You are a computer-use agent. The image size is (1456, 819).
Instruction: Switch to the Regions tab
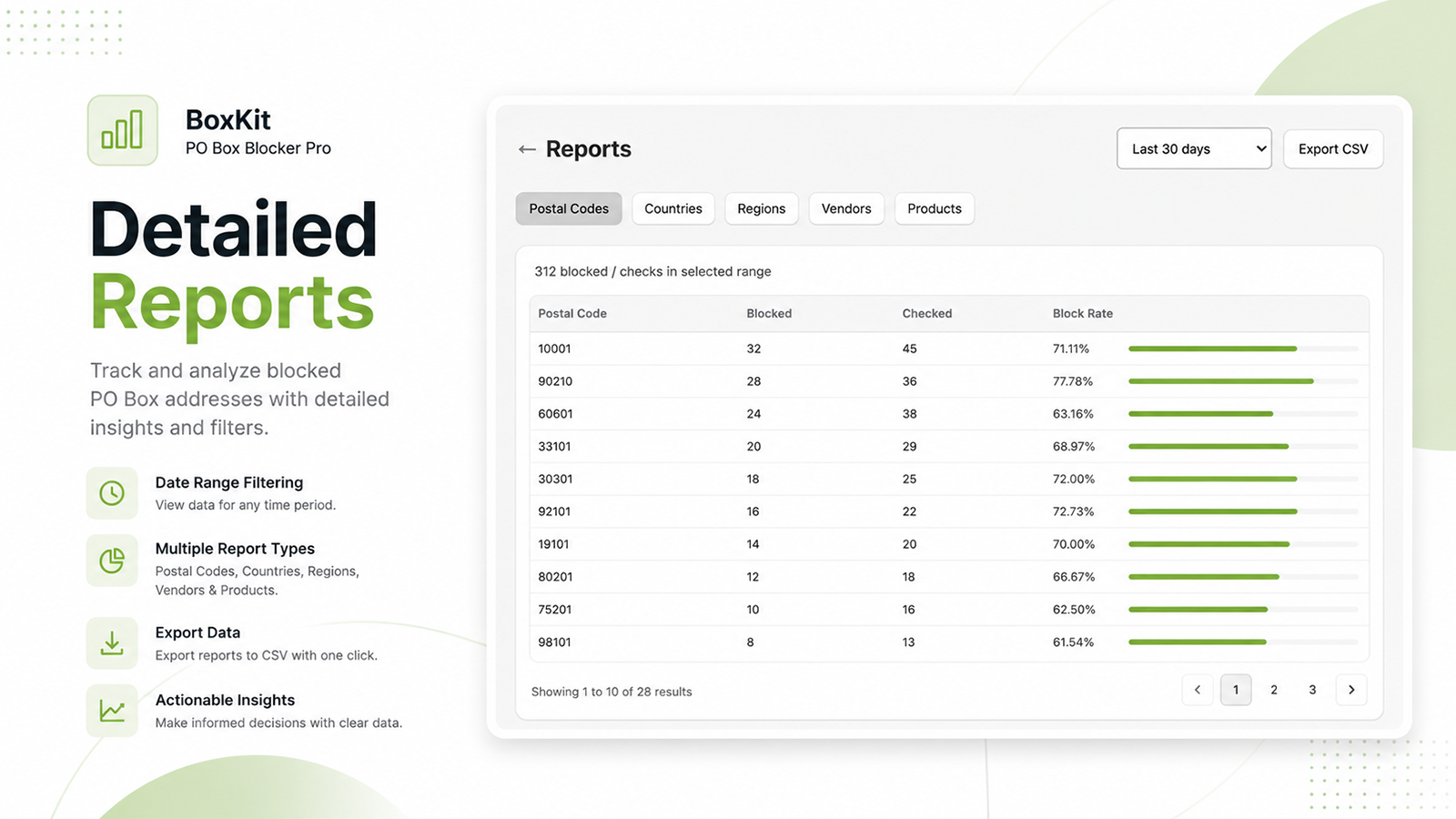tap(762, 208)
